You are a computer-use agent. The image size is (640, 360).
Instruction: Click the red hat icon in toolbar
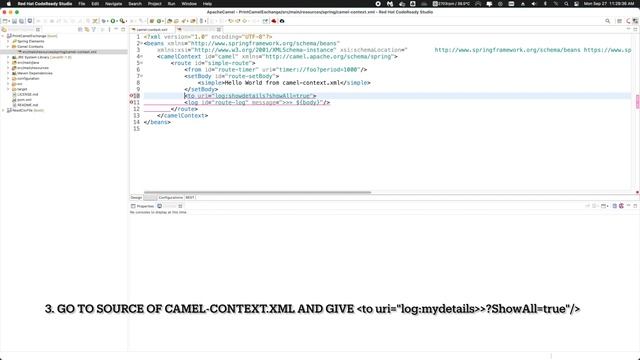click(274, 21)
